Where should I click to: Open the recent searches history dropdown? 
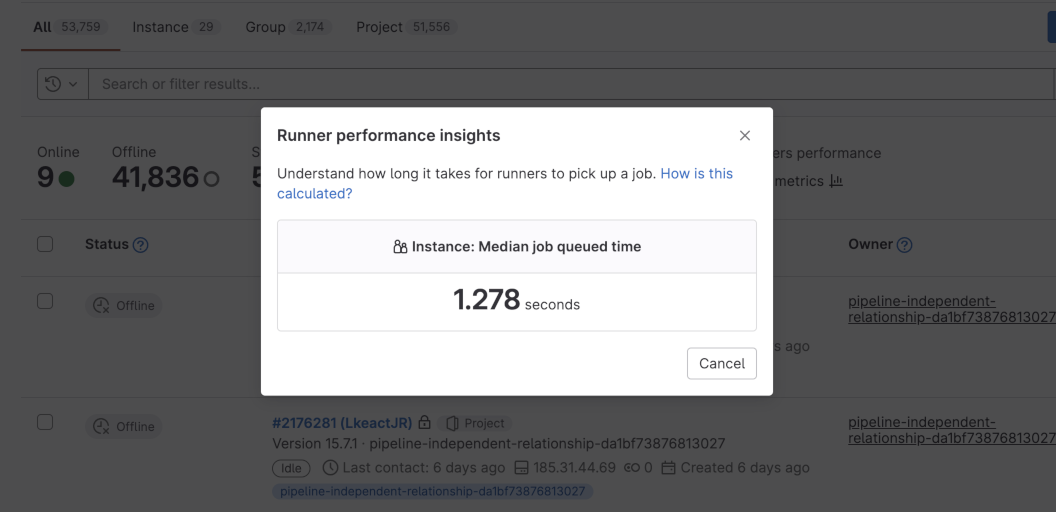(x=62, y=84)
